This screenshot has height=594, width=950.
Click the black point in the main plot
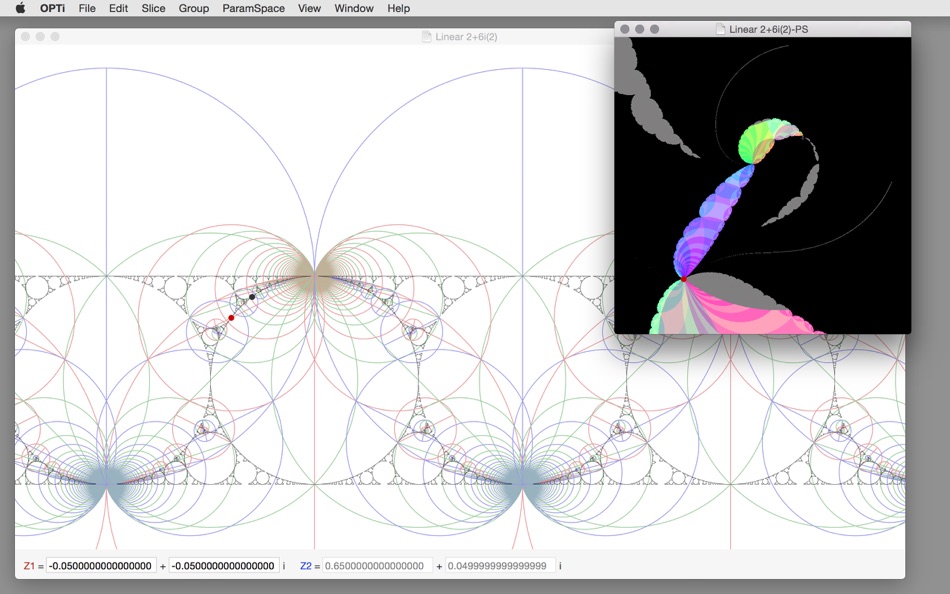[252, 297]
